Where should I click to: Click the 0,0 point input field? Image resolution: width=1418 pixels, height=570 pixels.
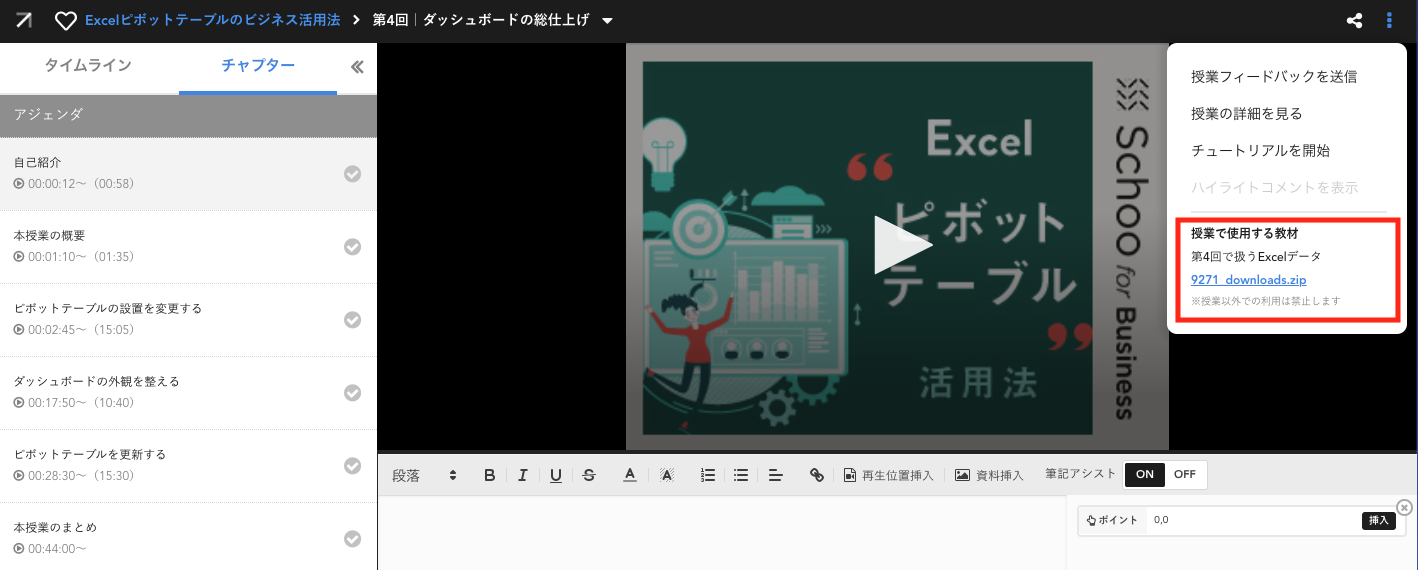(1253, 520)
